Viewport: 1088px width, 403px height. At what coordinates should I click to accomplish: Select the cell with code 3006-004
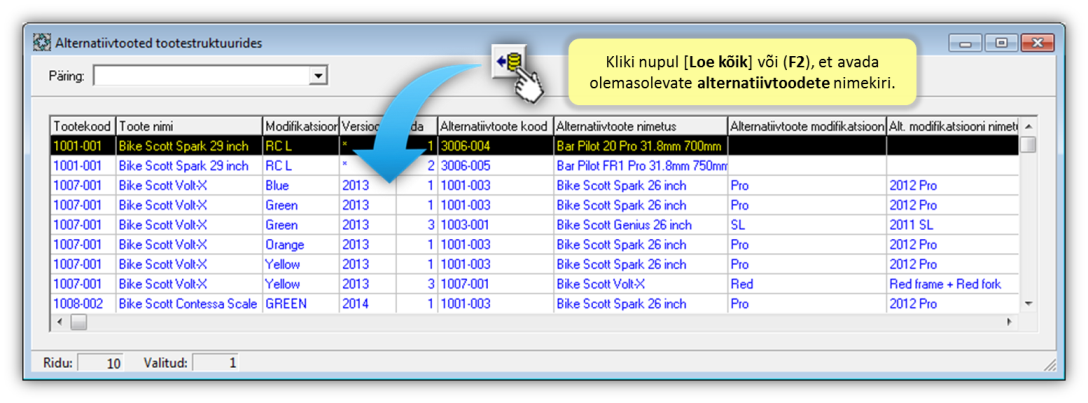[495, 146]
